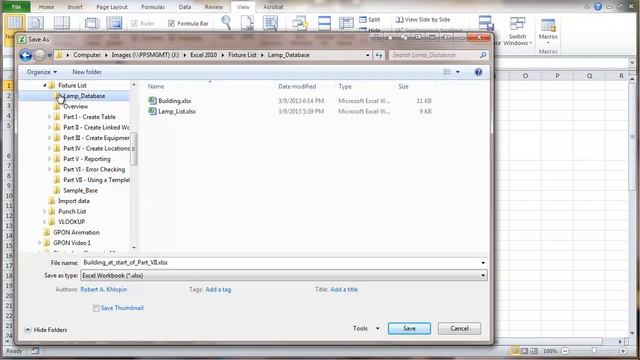
Task: Switch to the Insert ribbon tab
Action: pyautogui.click(x=75, y=7)
